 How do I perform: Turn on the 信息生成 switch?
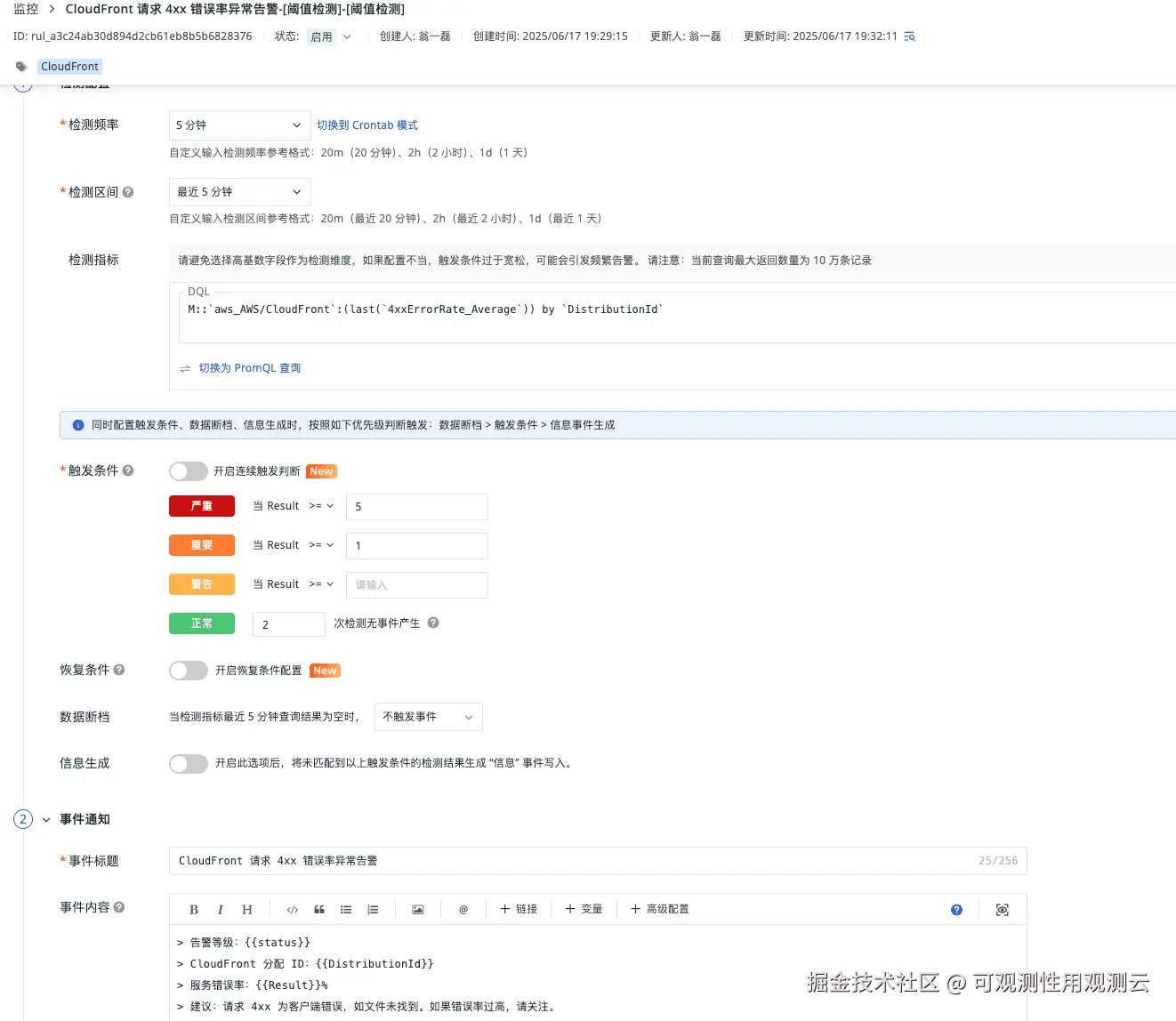click(x=189, y=763)
